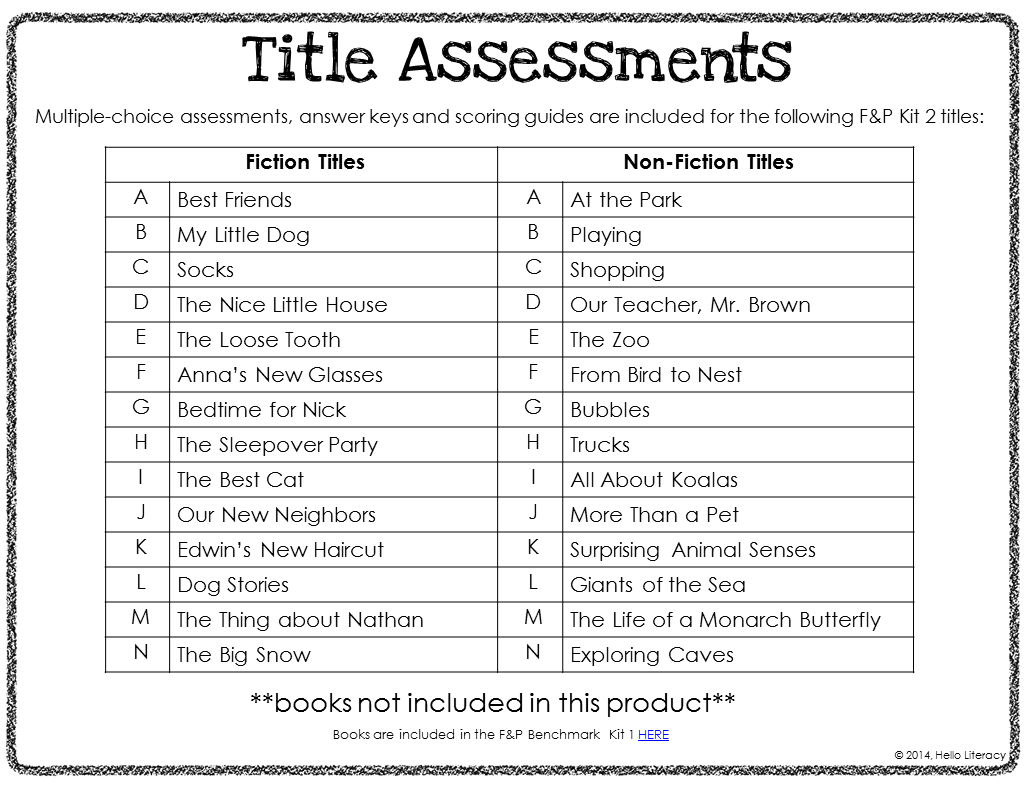Viewport: 1027px width, 787px height.
Task: Click Surprising Animal Senses cell
Action: 693,550
